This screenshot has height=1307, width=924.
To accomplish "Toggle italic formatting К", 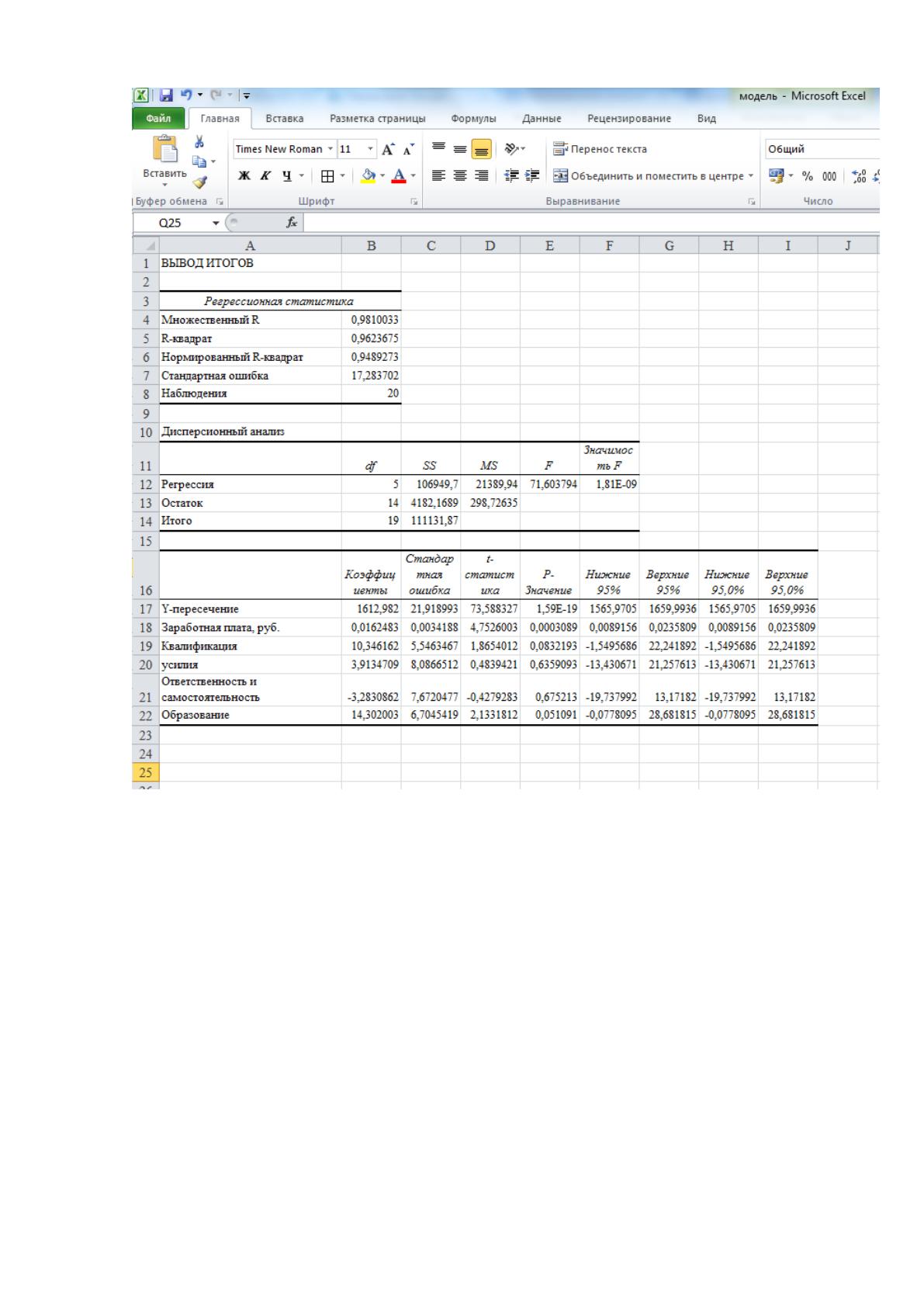I will pos(265,176).
